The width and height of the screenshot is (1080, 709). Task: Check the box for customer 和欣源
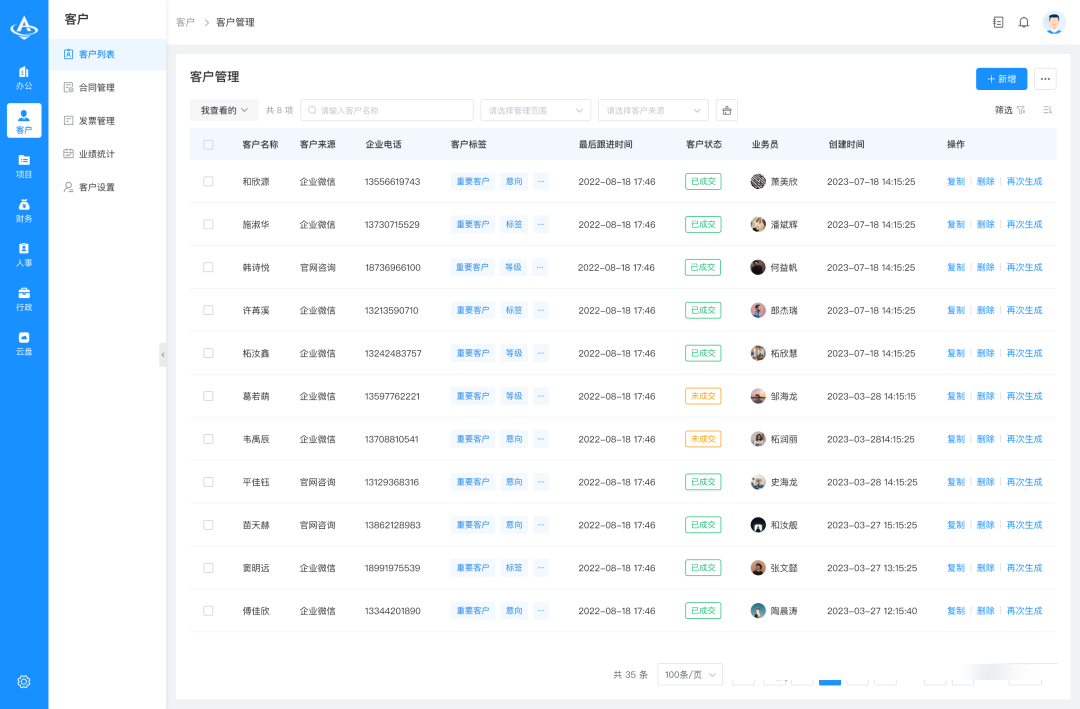208,182
